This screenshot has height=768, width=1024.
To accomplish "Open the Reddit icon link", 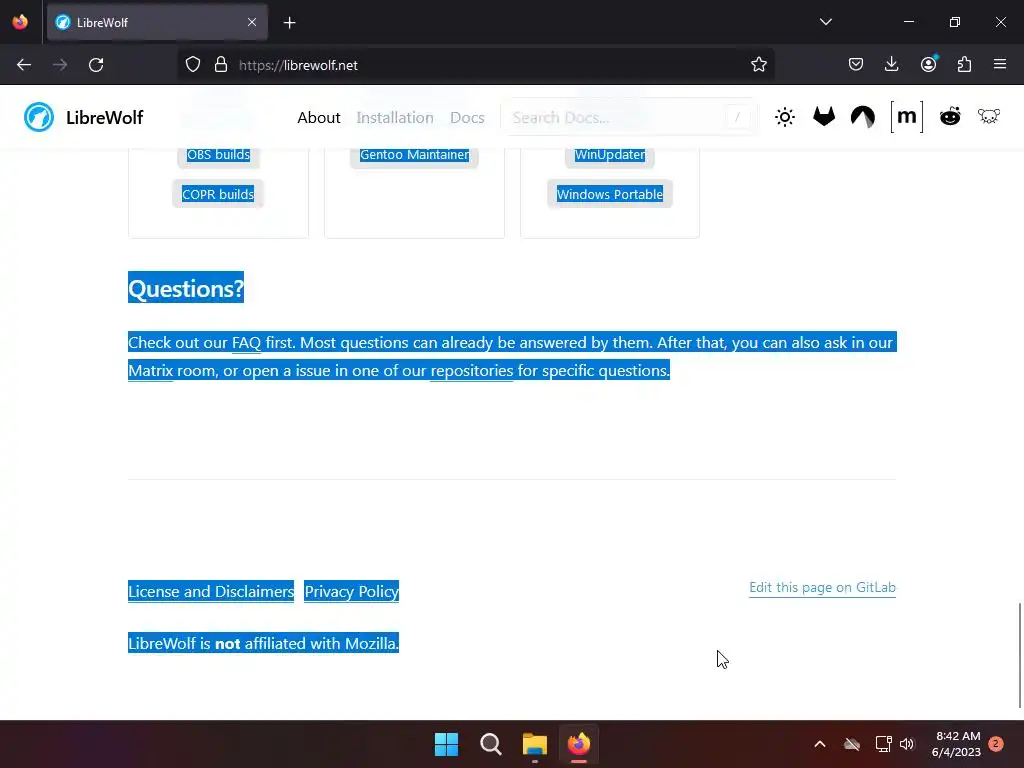I will tap(950, 117).
